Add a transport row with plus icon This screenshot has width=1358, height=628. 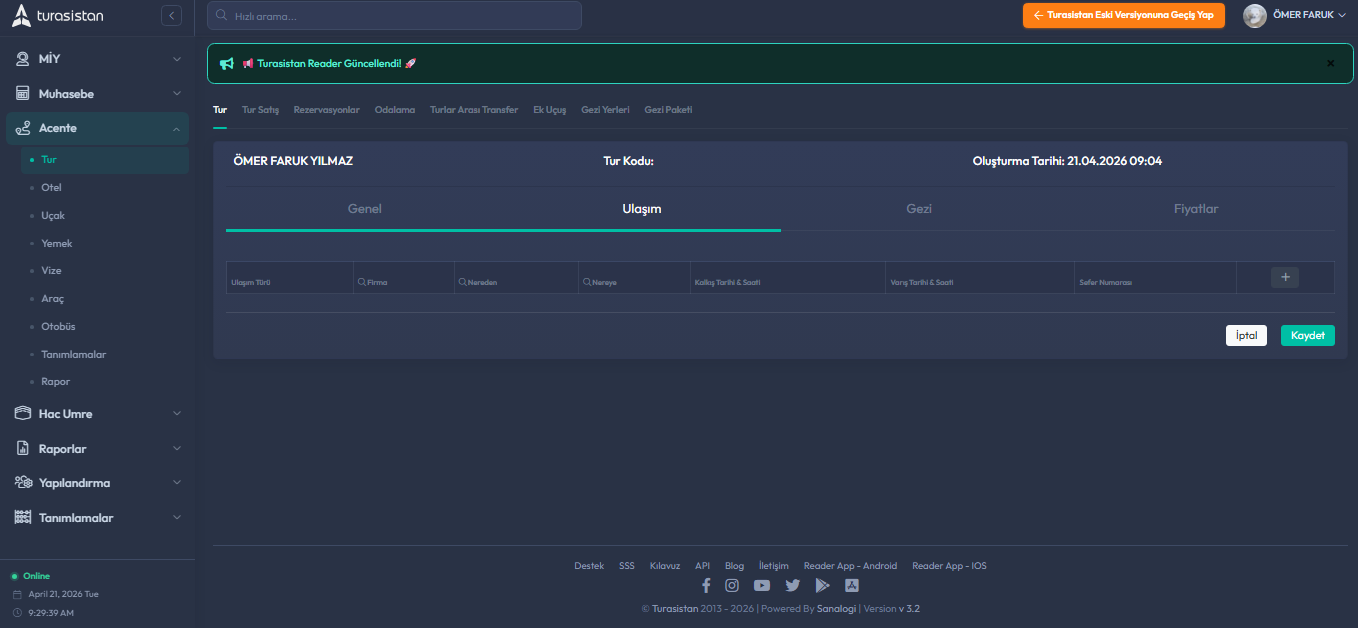tap(1285, 278)
